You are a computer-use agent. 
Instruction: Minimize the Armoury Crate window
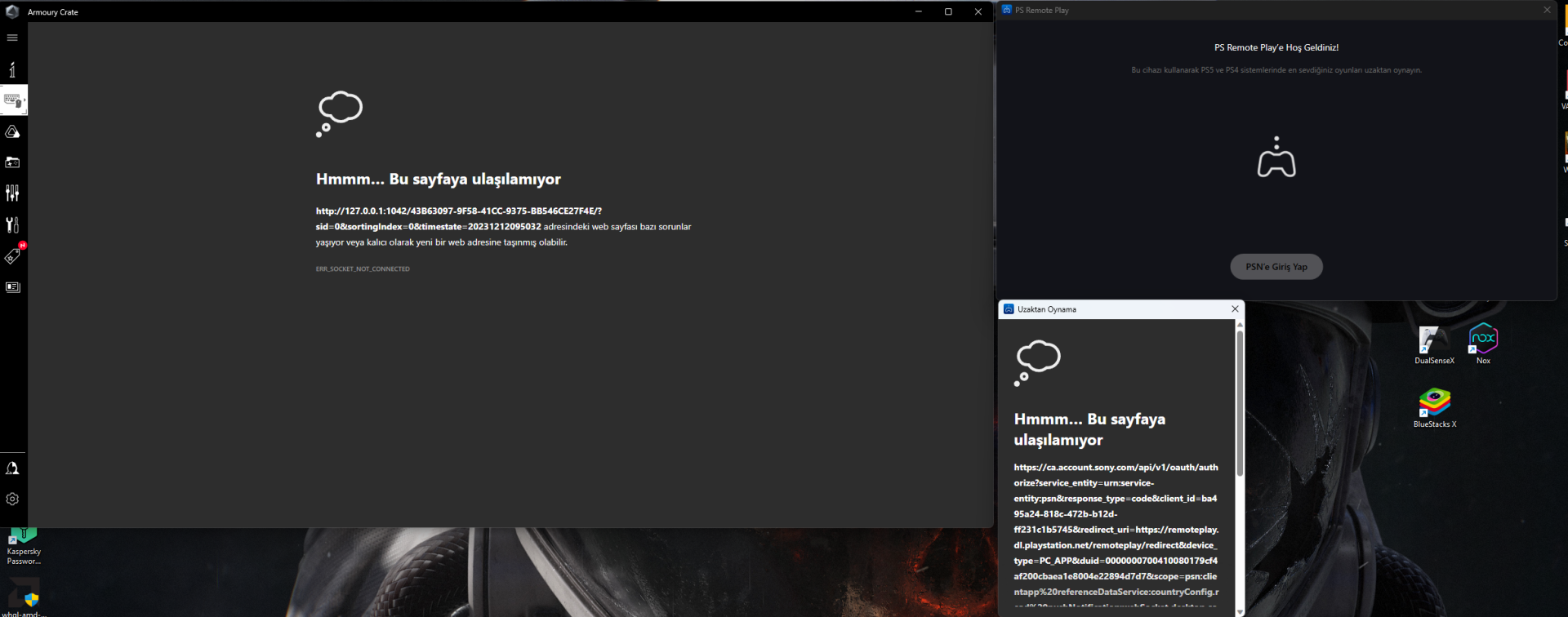pyautogui.click(x=919, y=11)
